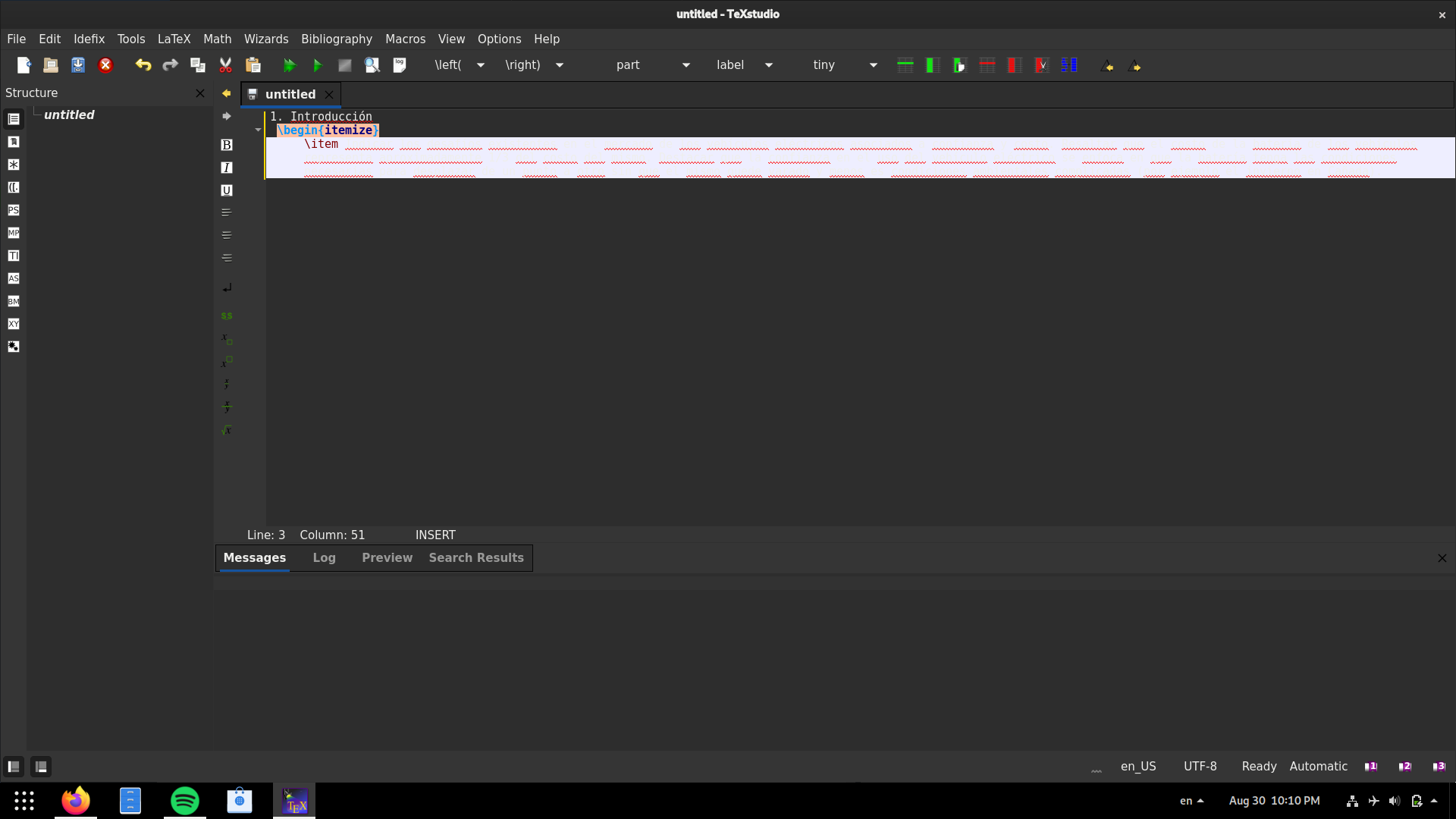Insert inline math with $$ icon

click(226, 315)
